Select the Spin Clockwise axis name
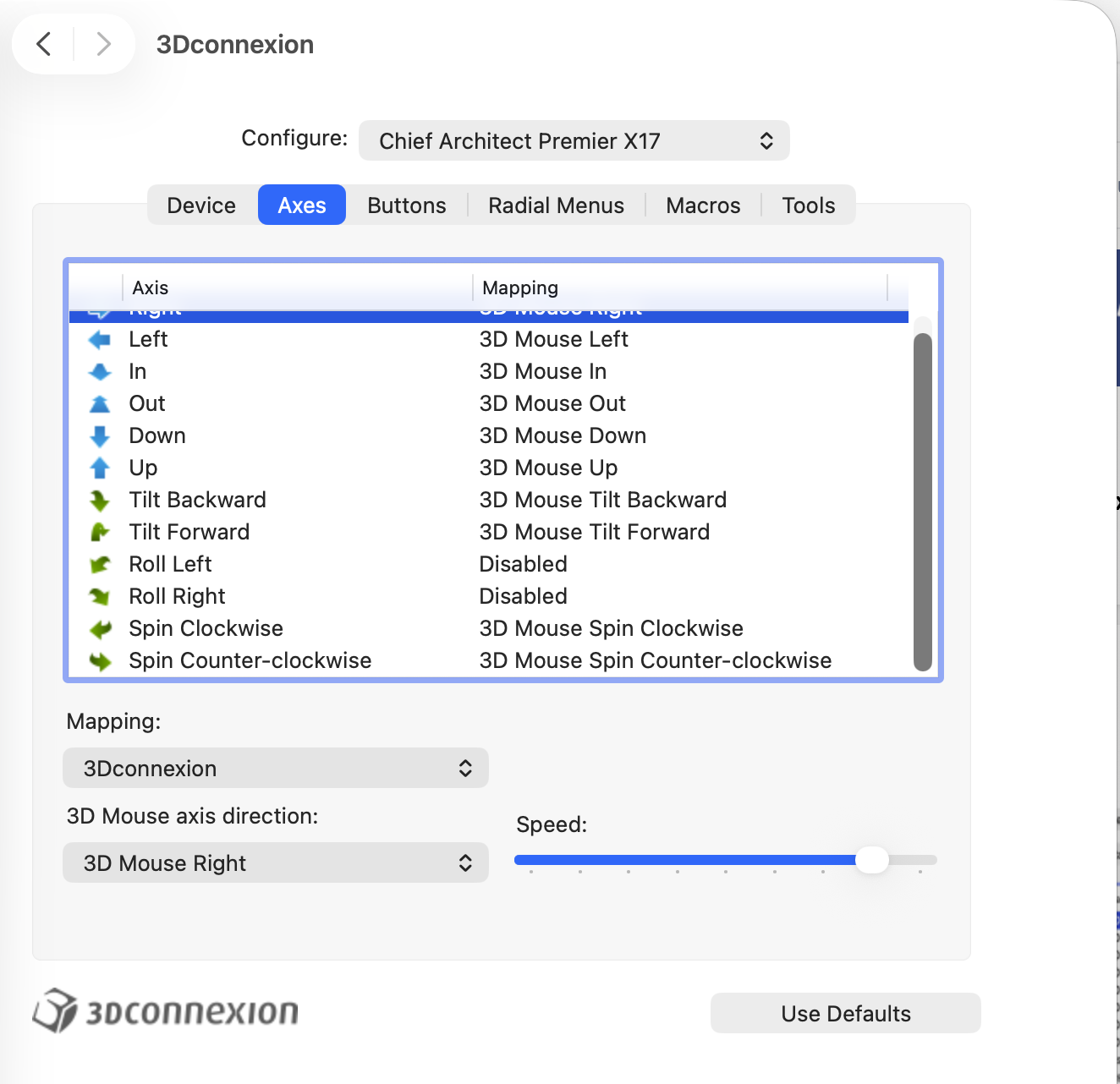Image resolution: width=1120 pixels, height=1084 pixels. pyautogui.click(x=206, y=629)
